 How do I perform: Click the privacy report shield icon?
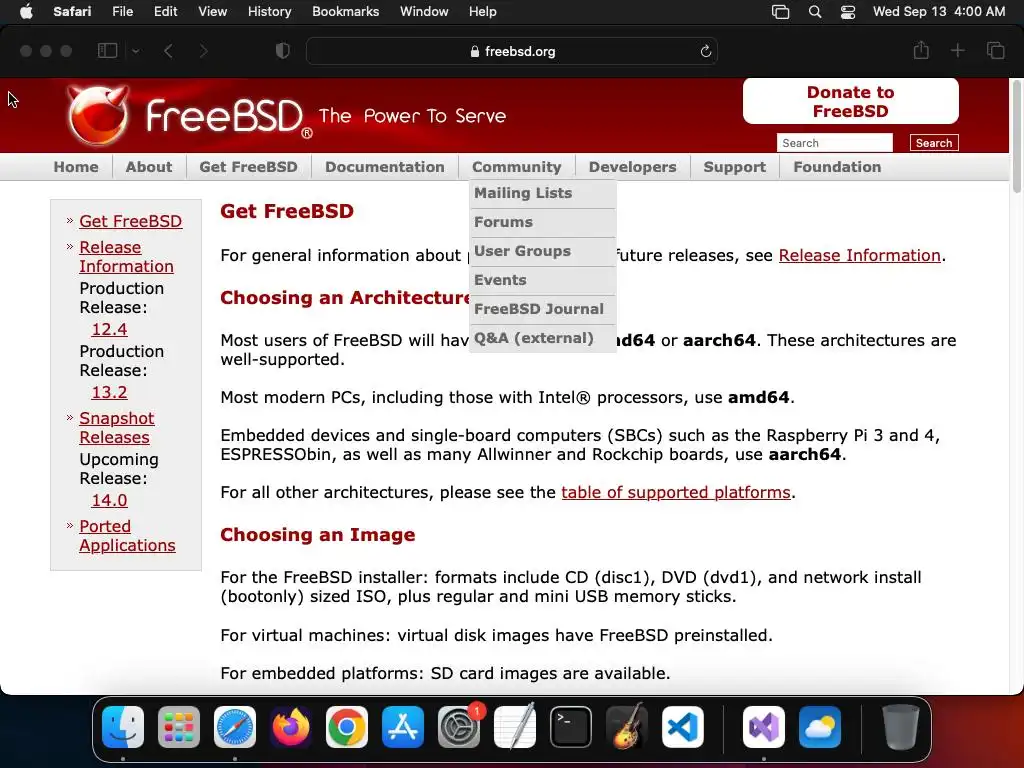pos(282,51)
